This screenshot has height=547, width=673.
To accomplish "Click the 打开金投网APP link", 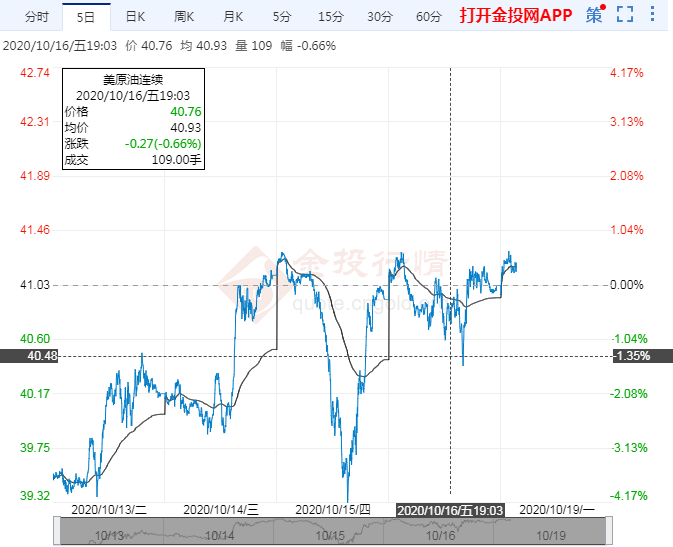I will coord(516,16).
